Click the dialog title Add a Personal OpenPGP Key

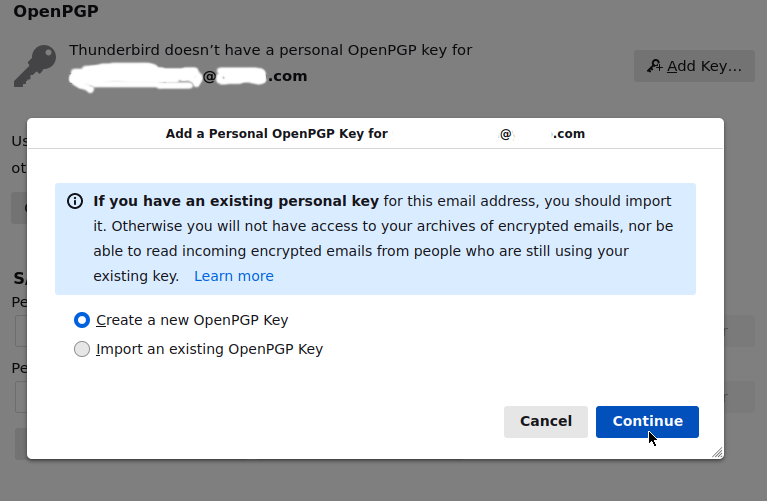coord(276,133)
